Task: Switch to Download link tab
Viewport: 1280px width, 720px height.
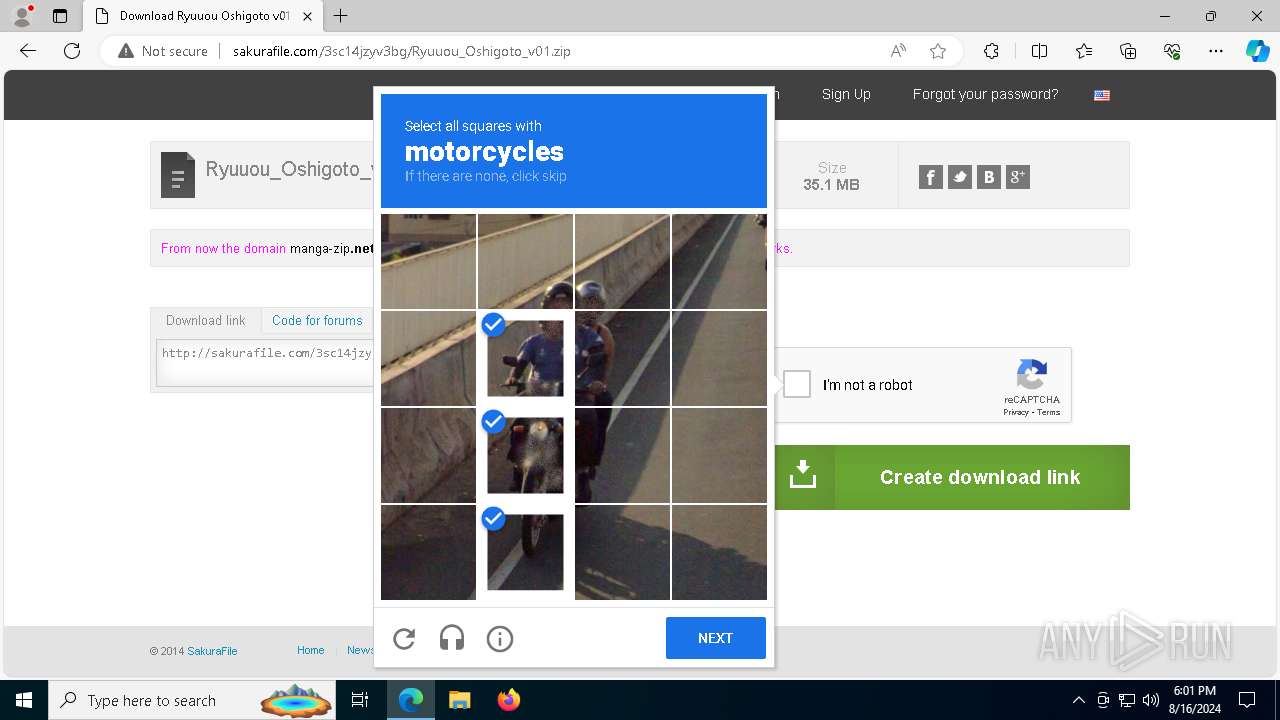Action: (x=205, y=320)
